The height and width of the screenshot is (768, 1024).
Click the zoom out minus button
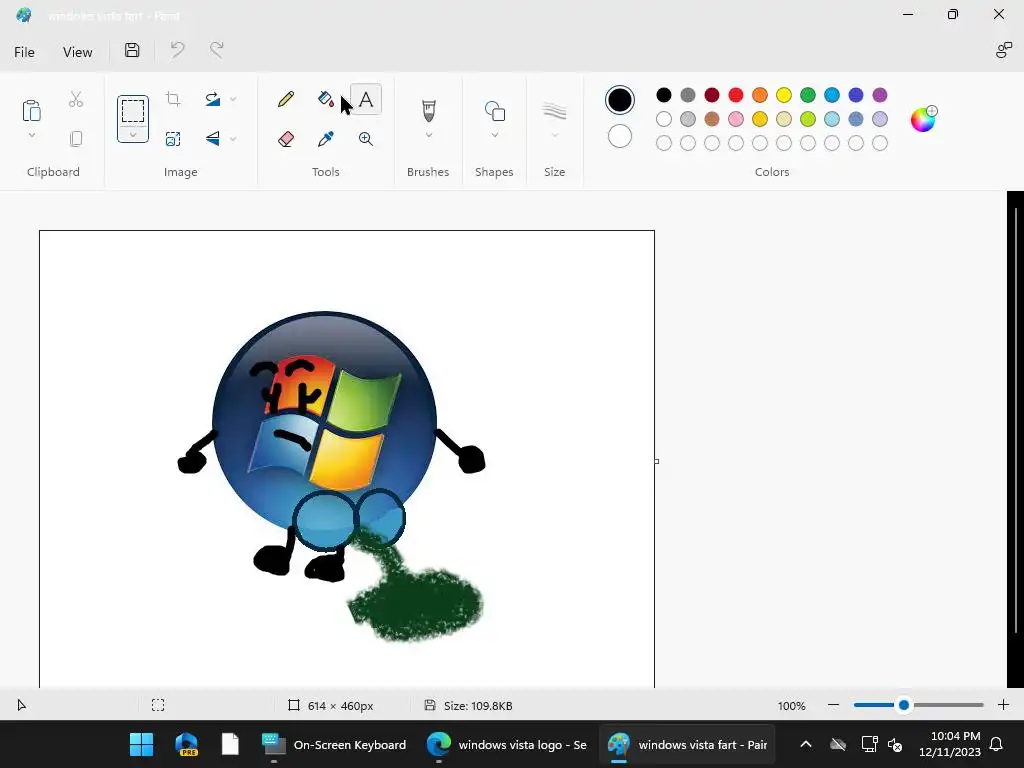coord(833,705)
